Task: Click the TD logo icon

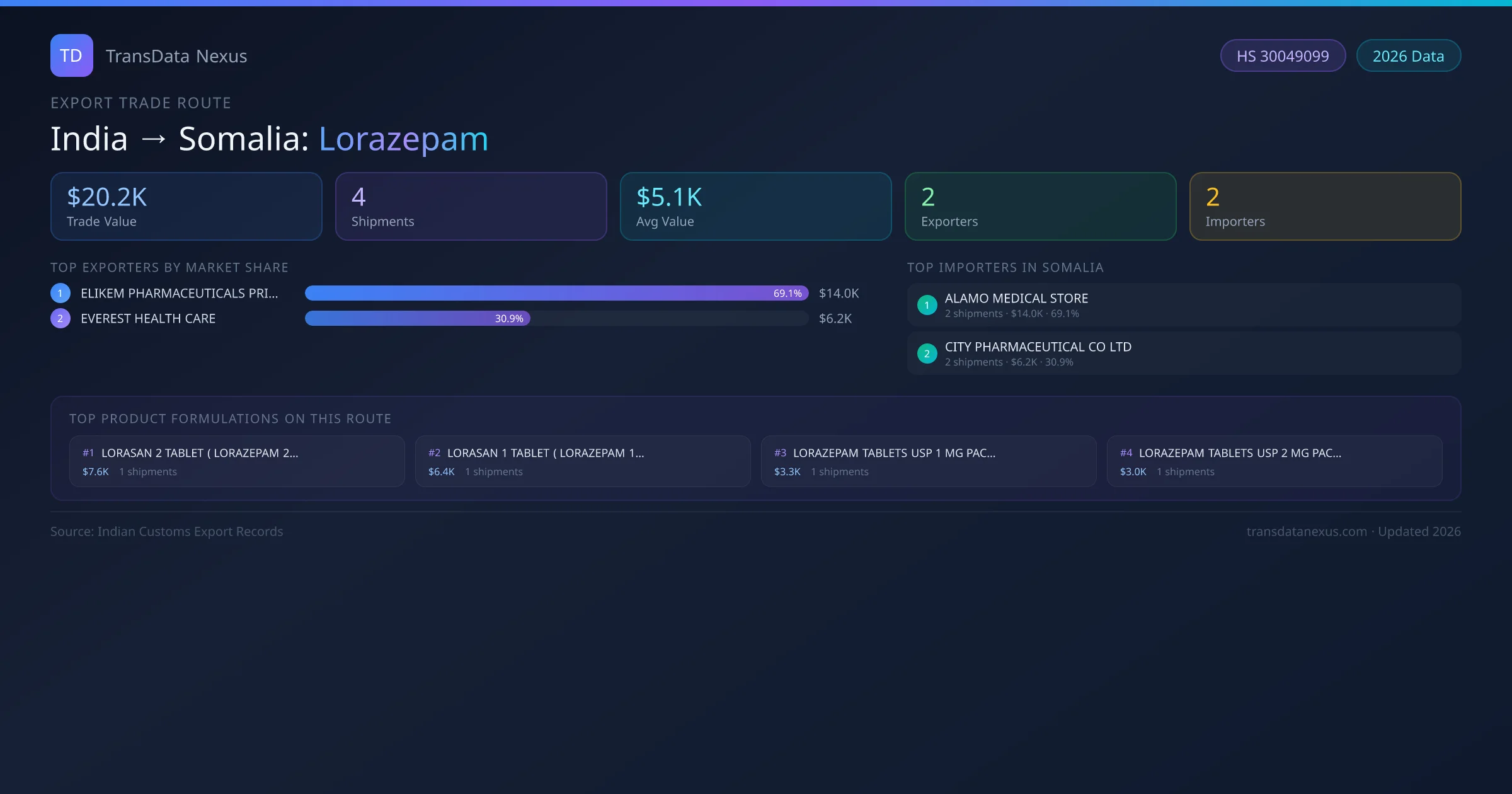Action: pos(71,55)
